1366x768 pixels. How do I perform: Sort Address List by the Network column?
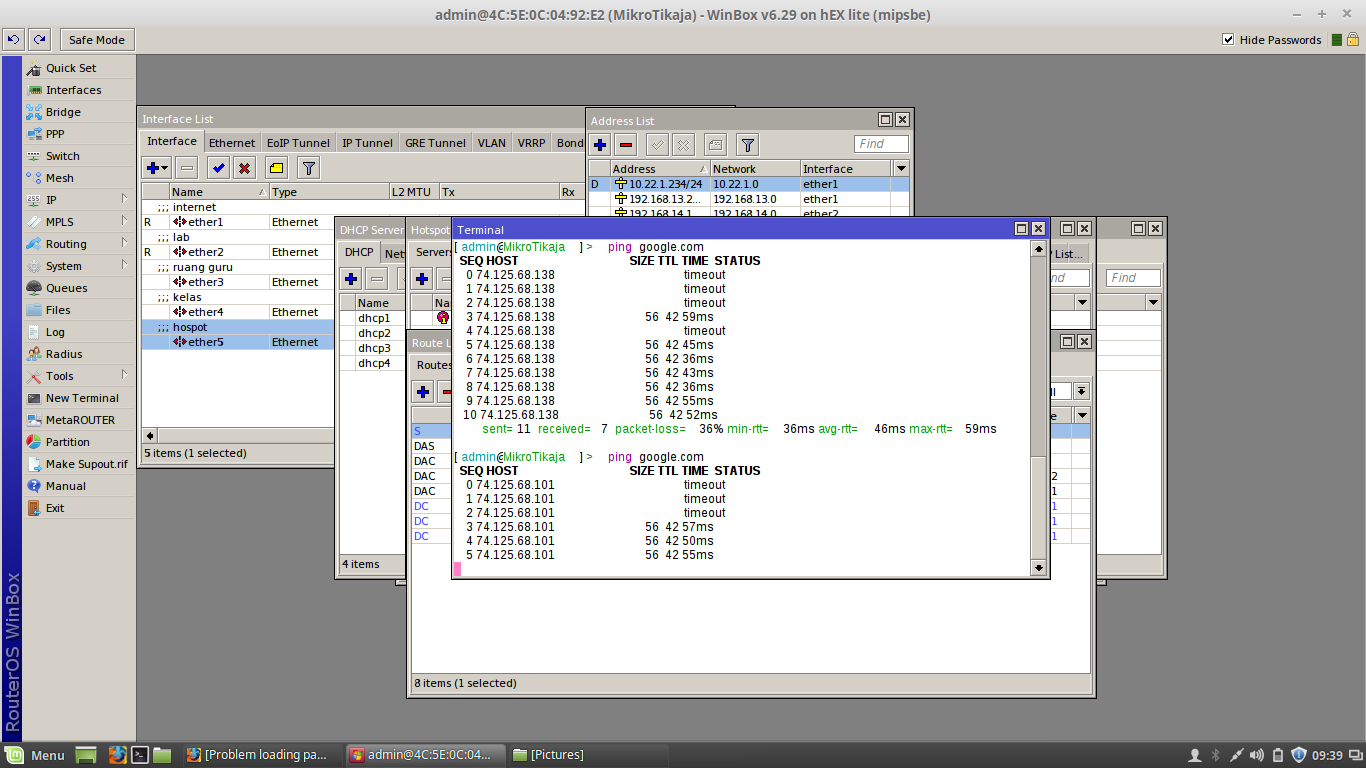755,169
